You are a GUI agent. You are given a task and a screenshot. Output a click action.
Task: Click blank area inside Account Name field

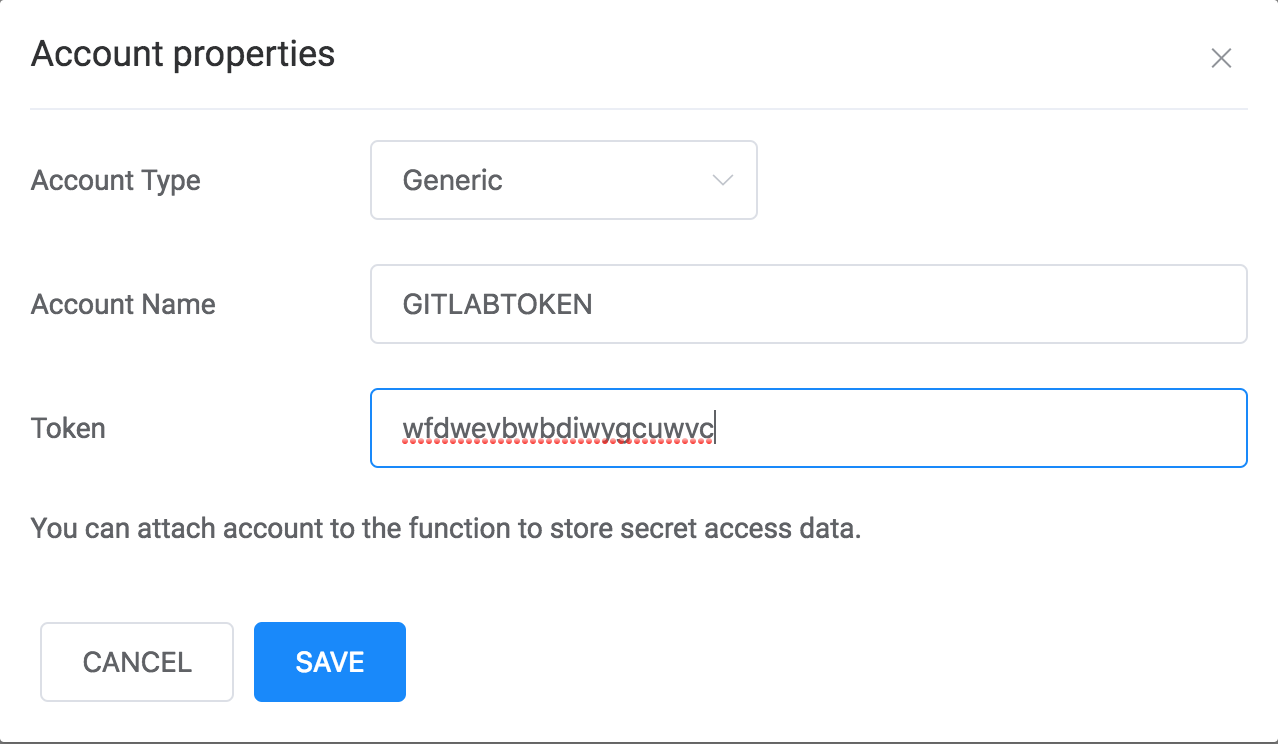point(920,304)
